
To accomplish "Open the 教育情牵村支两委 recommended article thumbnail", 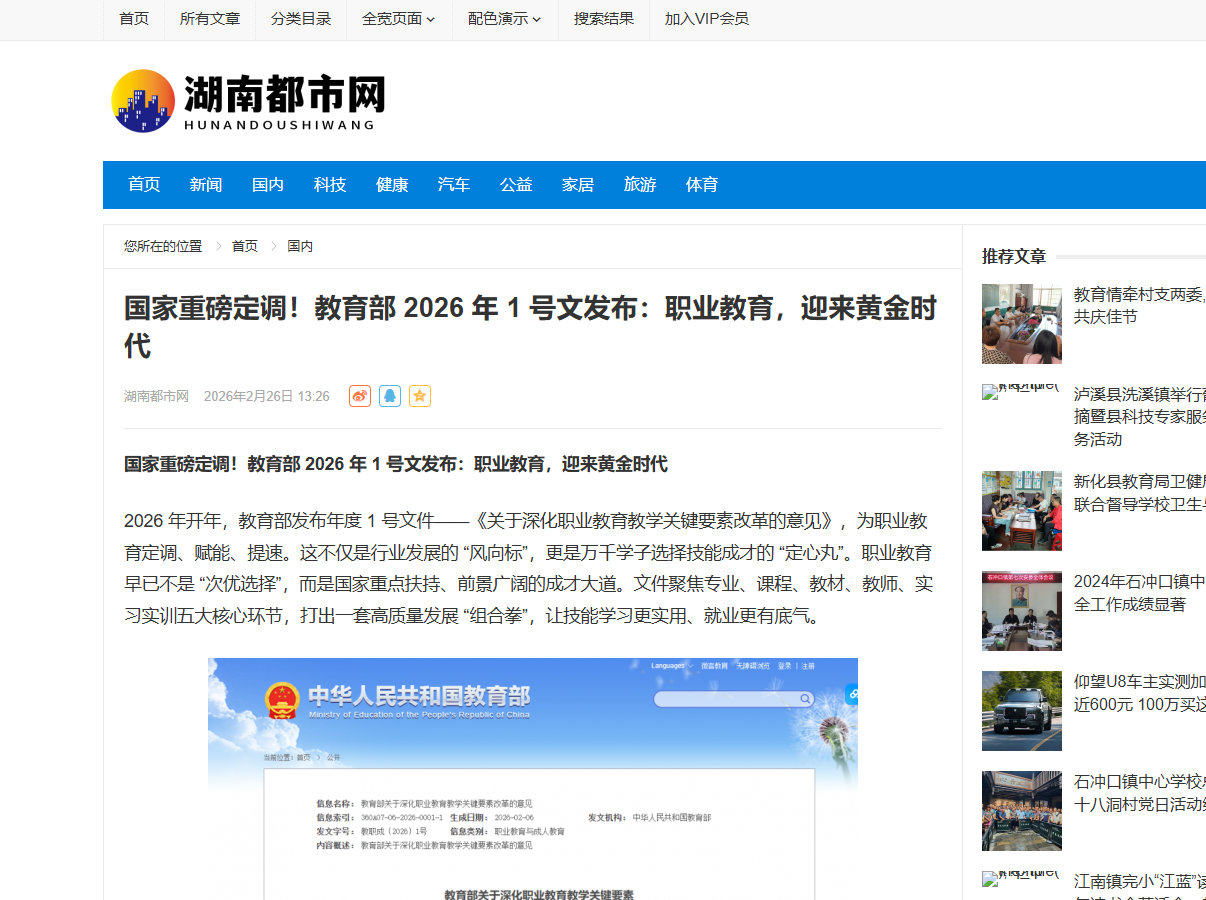I will coord(1021,324).
